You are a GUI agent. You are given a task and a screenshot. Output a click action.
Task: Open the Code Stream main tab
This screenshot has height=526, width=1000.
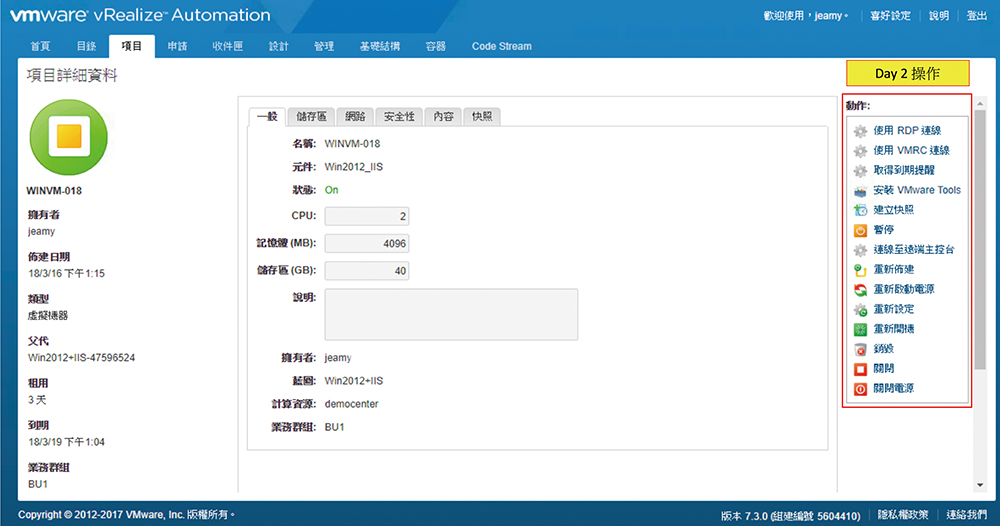(502, 46)
